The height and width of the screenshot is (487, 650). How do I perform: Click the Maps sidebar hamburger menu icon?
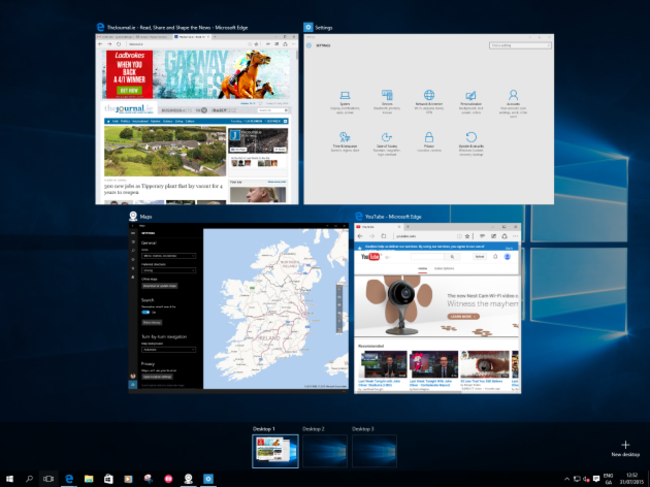(x=133, y=233)
